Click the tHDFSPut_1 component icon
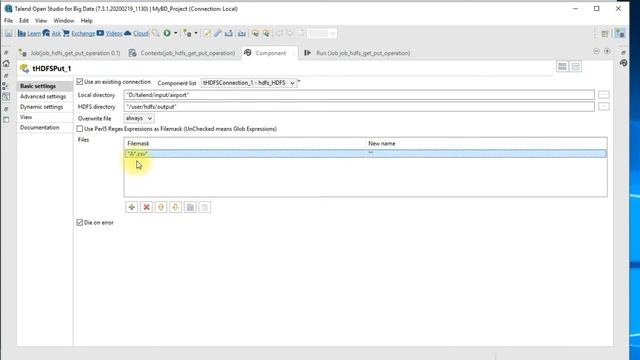 (24, 68)
